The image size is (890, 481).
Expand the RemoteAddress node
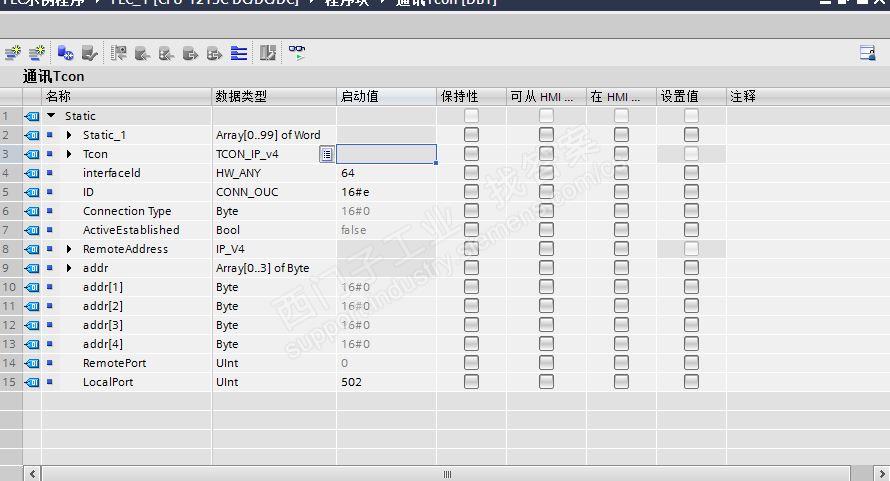pyautogui.click(x=69, y=249)
